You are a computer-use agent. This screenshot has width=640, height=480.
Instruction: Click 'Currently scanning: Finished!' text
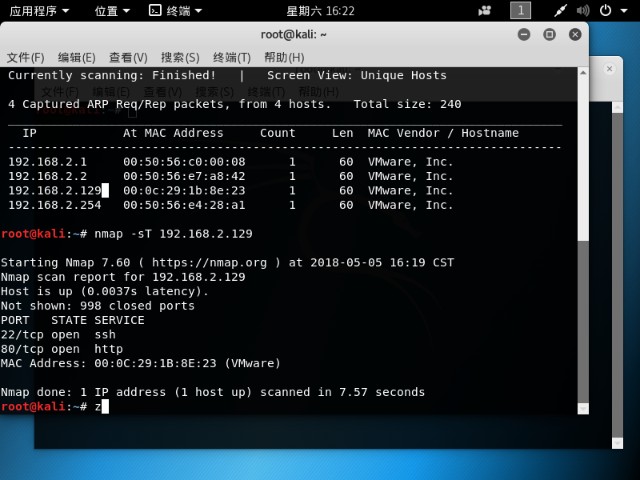click(x=112, y=76)
